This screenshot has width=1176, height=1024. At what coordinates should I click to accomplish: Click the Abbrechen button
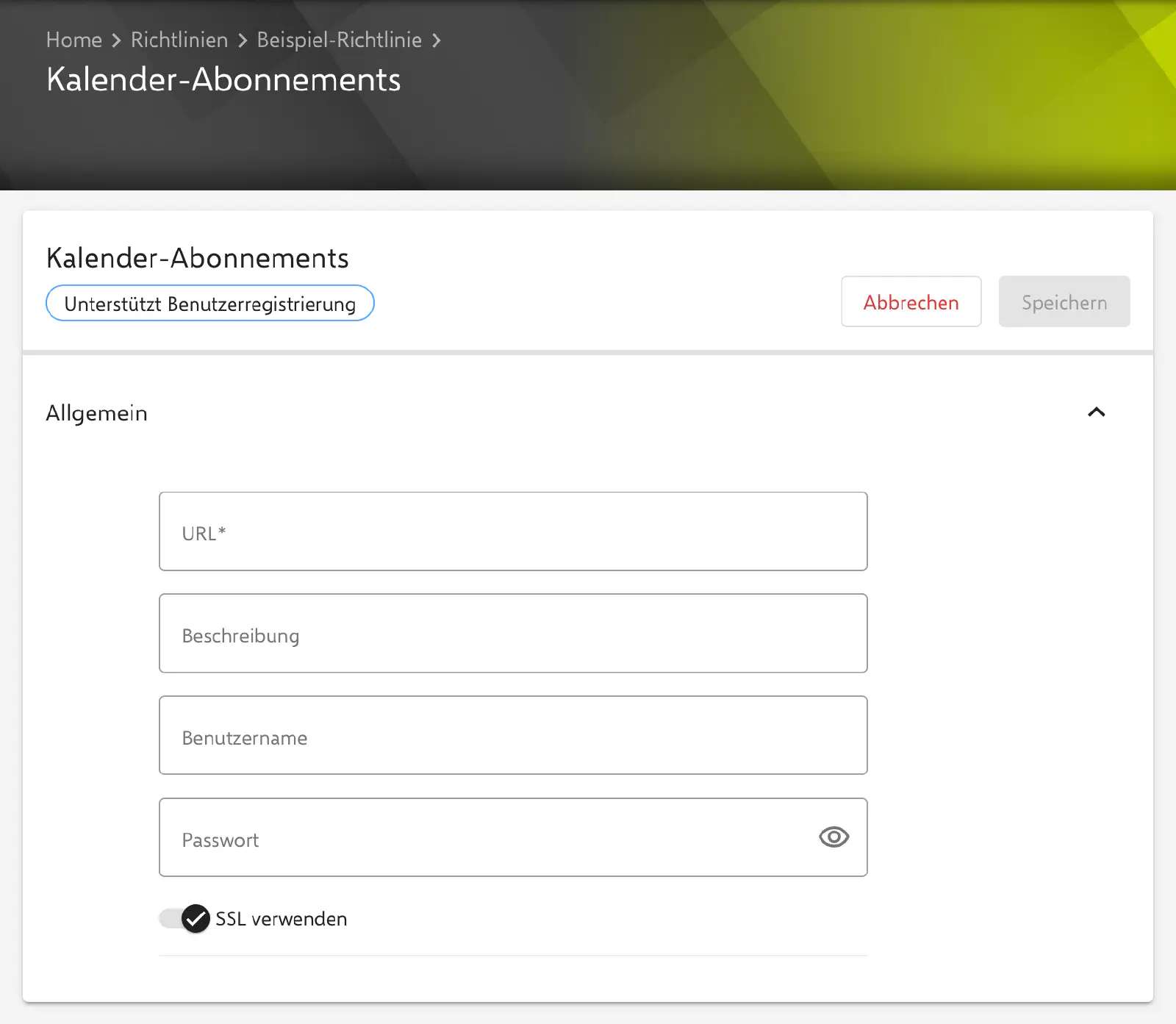click(x=911, y=301)
